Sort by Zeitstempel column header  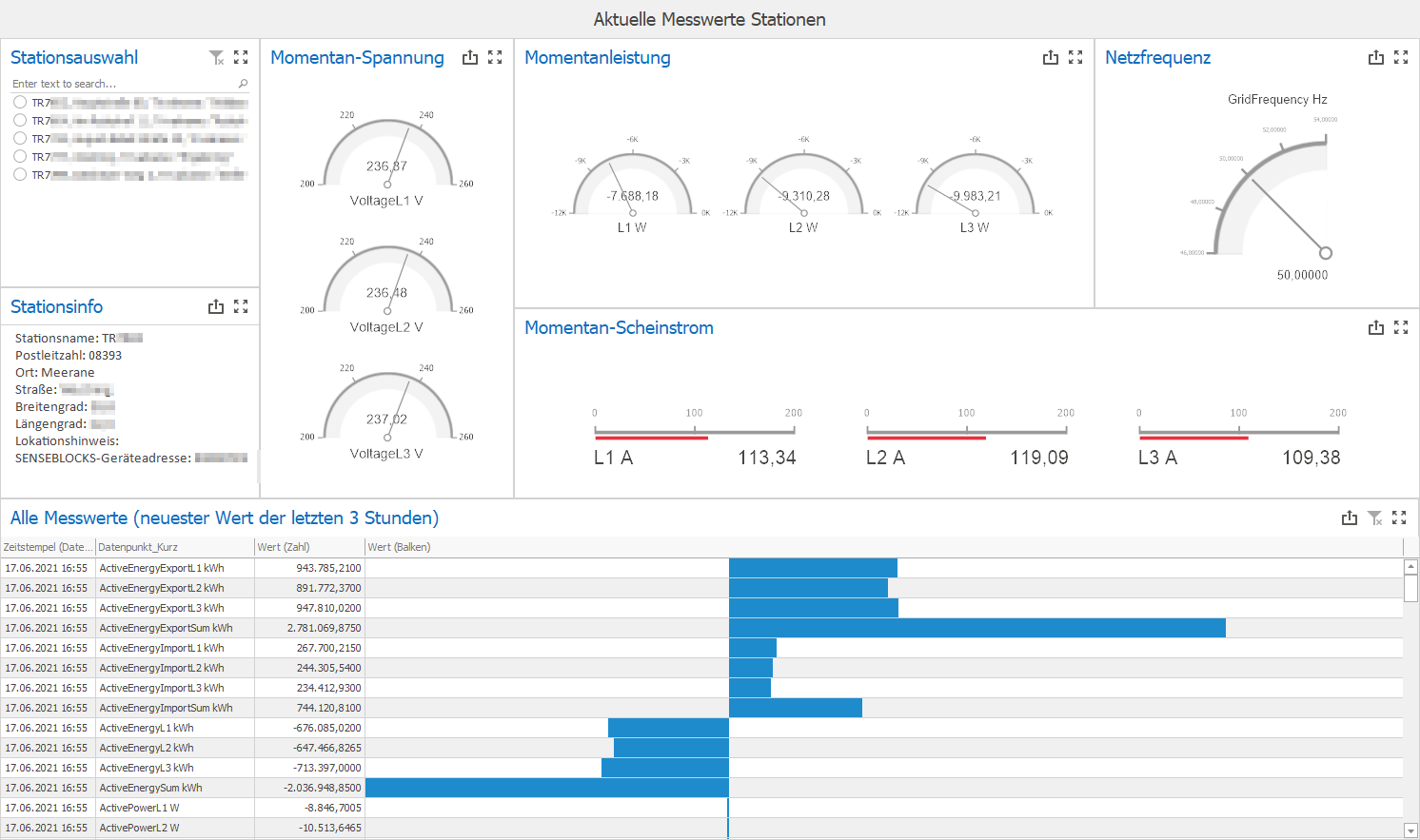[48, 547]
